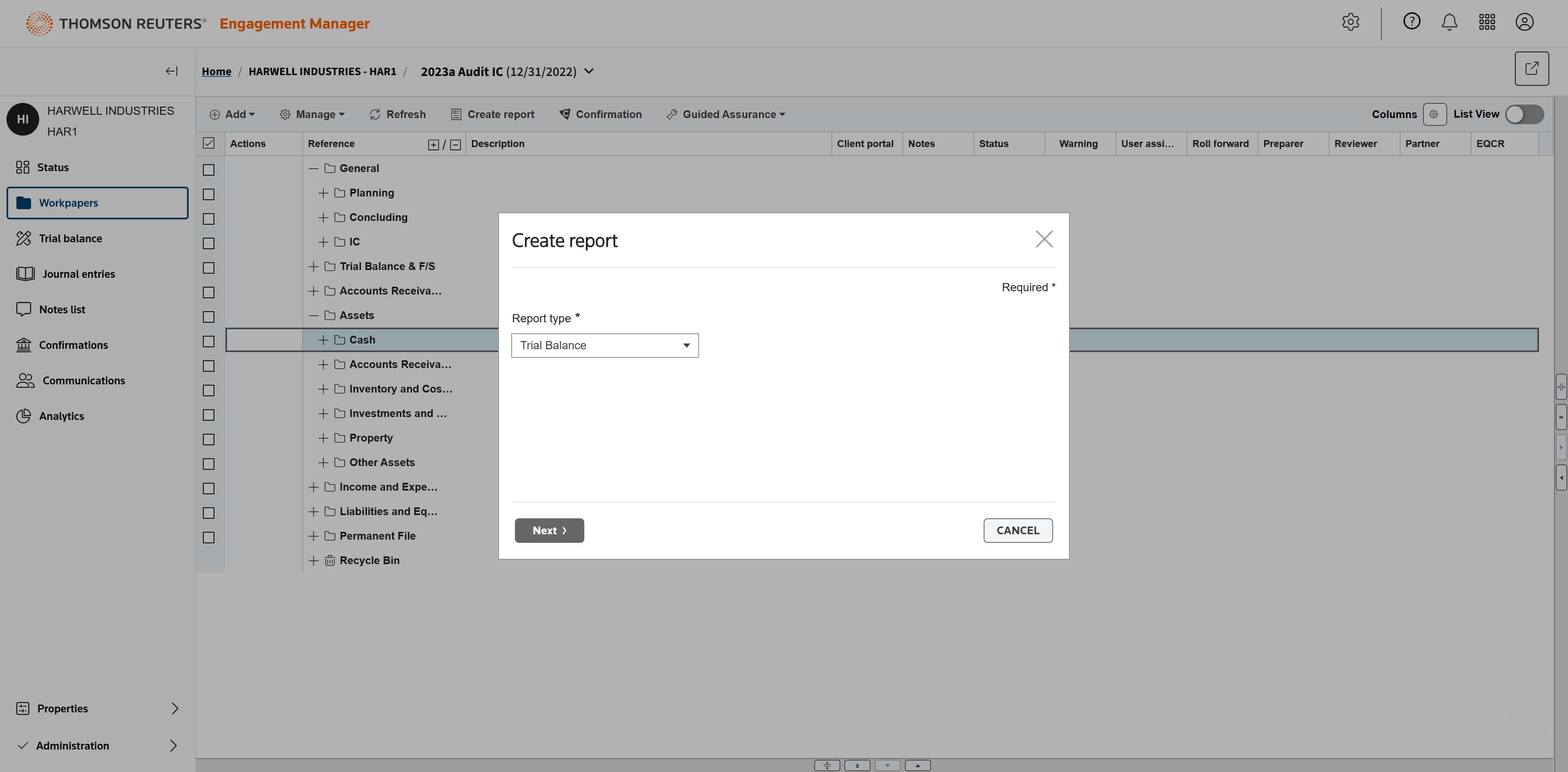Go to the Analytics section
1568x772 pixels.
tap(61, 417)
